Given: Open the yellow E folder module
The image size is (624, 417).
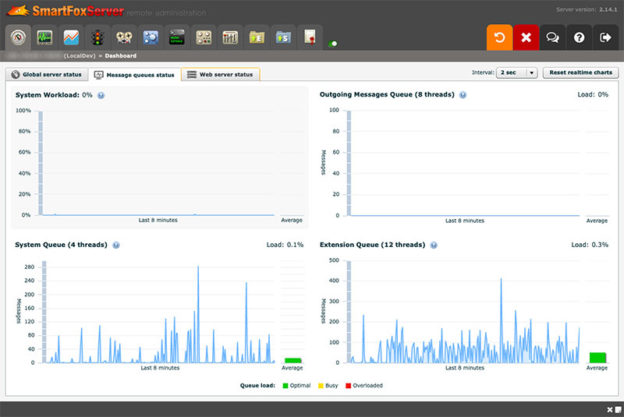Looking at the screenshot, I should point(257,37).
